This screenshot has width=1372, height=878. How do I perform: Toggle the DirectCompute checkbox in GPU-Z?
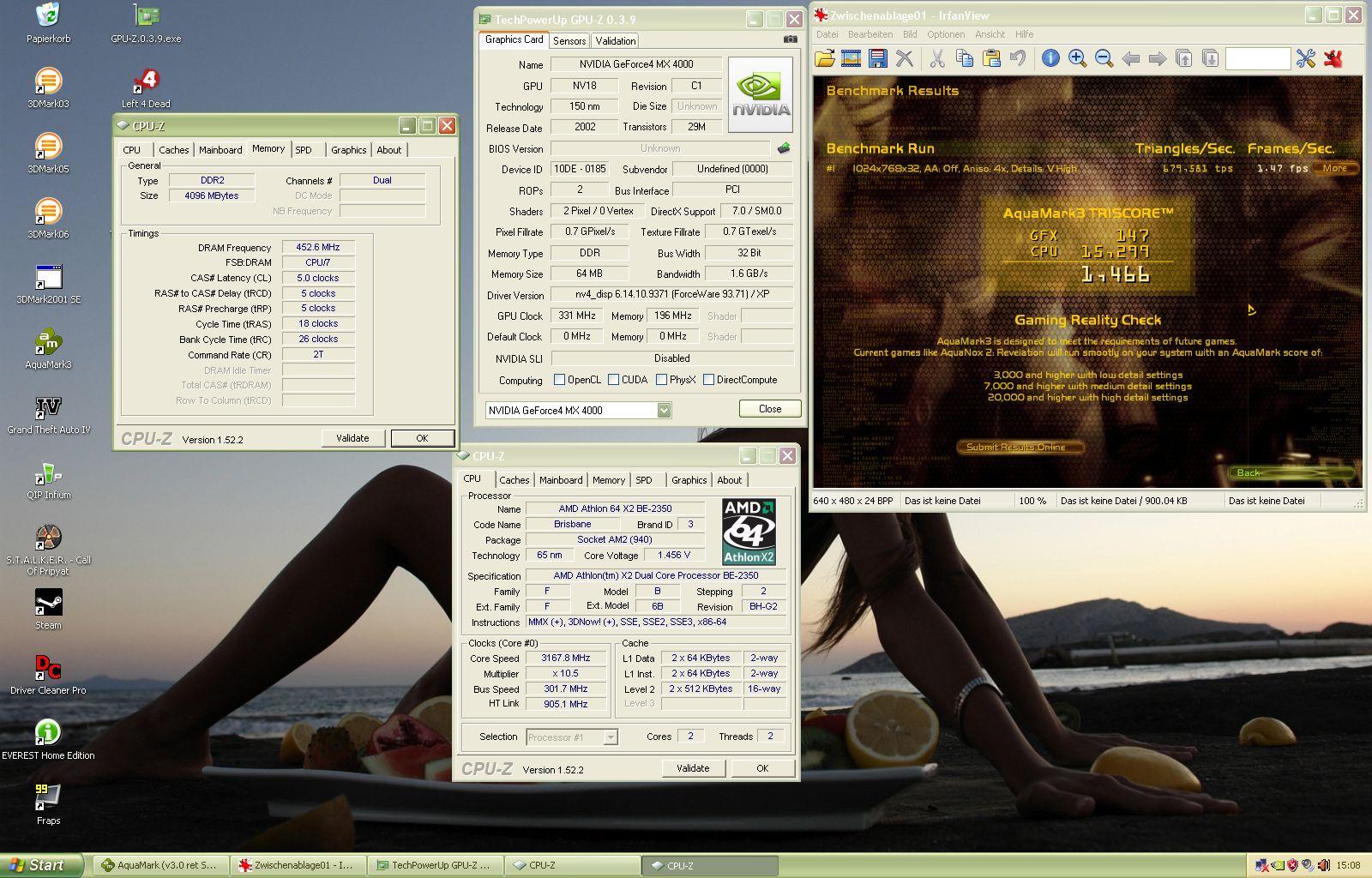(x=708, y=380)
